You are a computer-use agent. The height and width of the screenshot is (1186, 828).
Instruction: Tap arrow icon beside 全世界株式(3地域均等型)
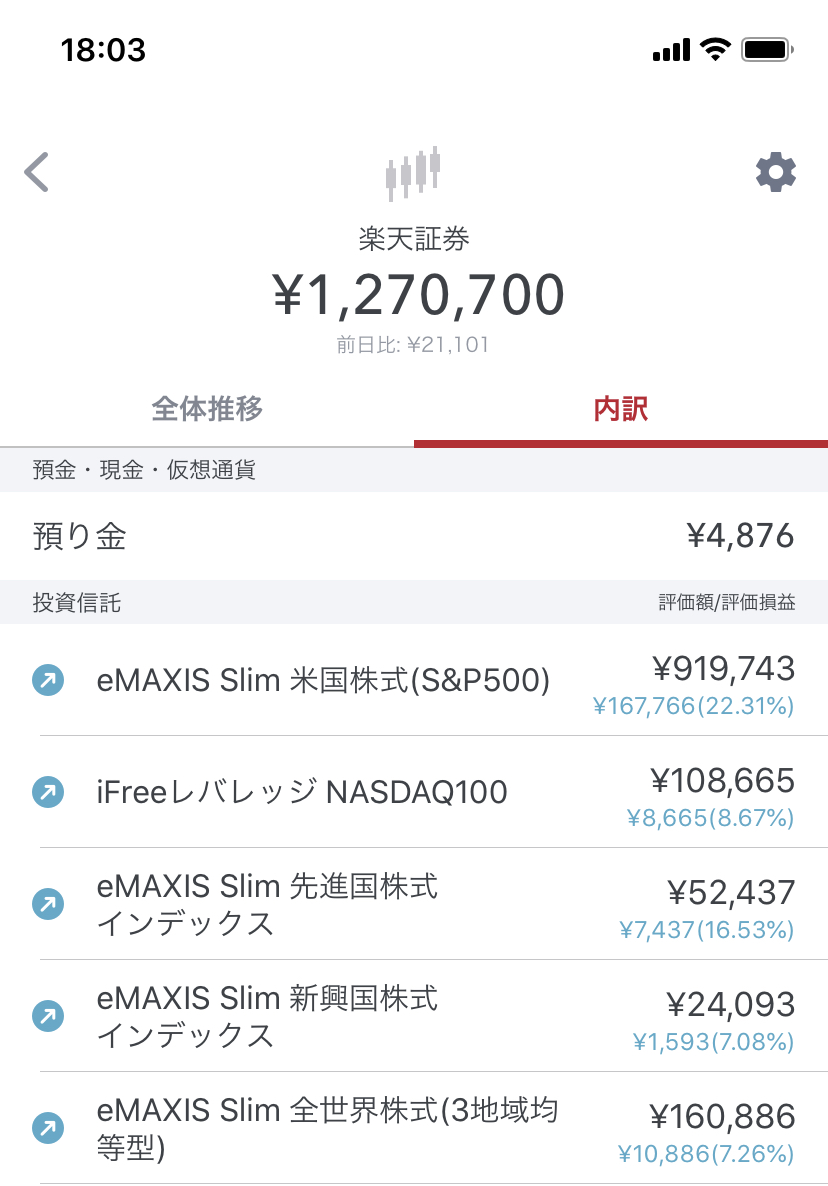click(x=48, y=1129)
